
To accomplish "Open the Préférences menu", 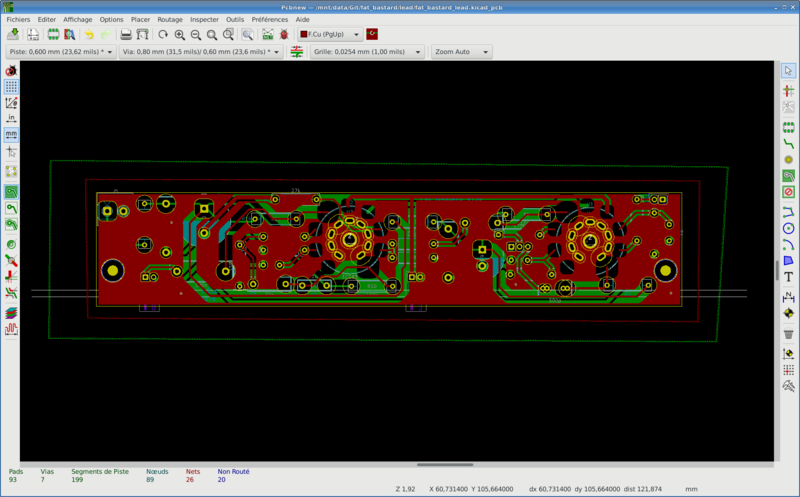I will 269,19.
